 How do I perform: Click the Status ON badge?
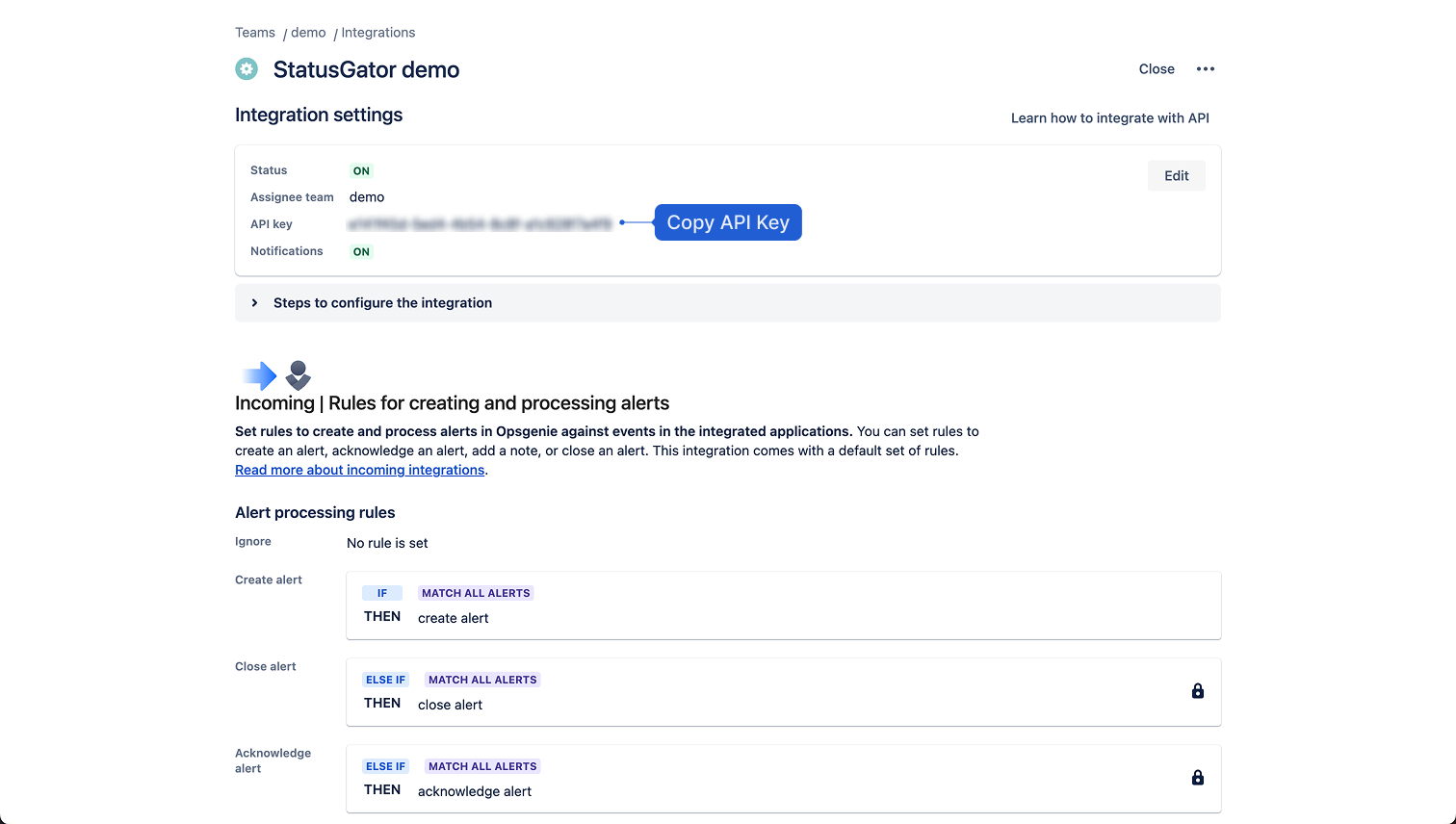[361, 171]
